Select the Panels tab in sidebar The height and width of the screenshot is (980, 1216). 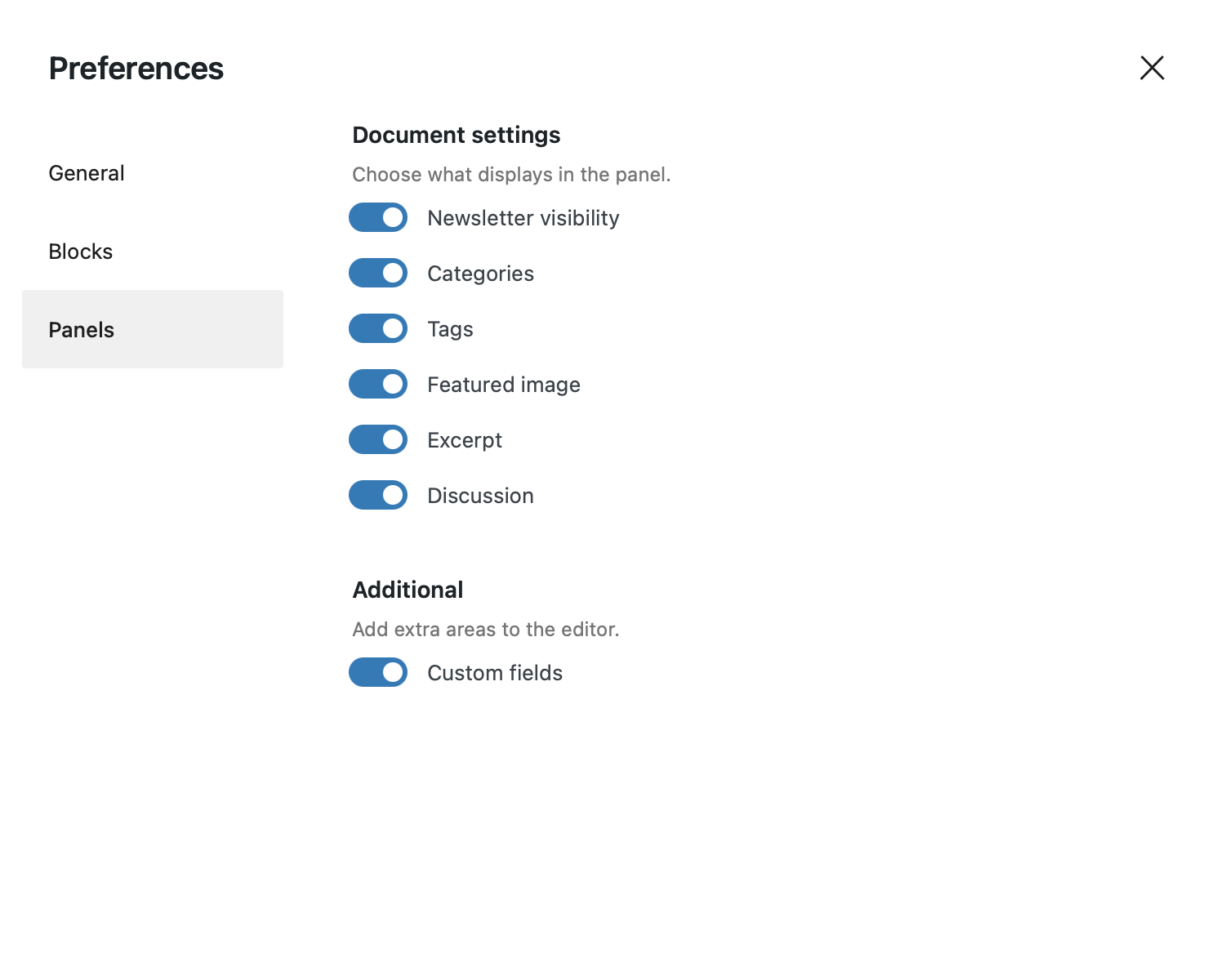(81, 329)
